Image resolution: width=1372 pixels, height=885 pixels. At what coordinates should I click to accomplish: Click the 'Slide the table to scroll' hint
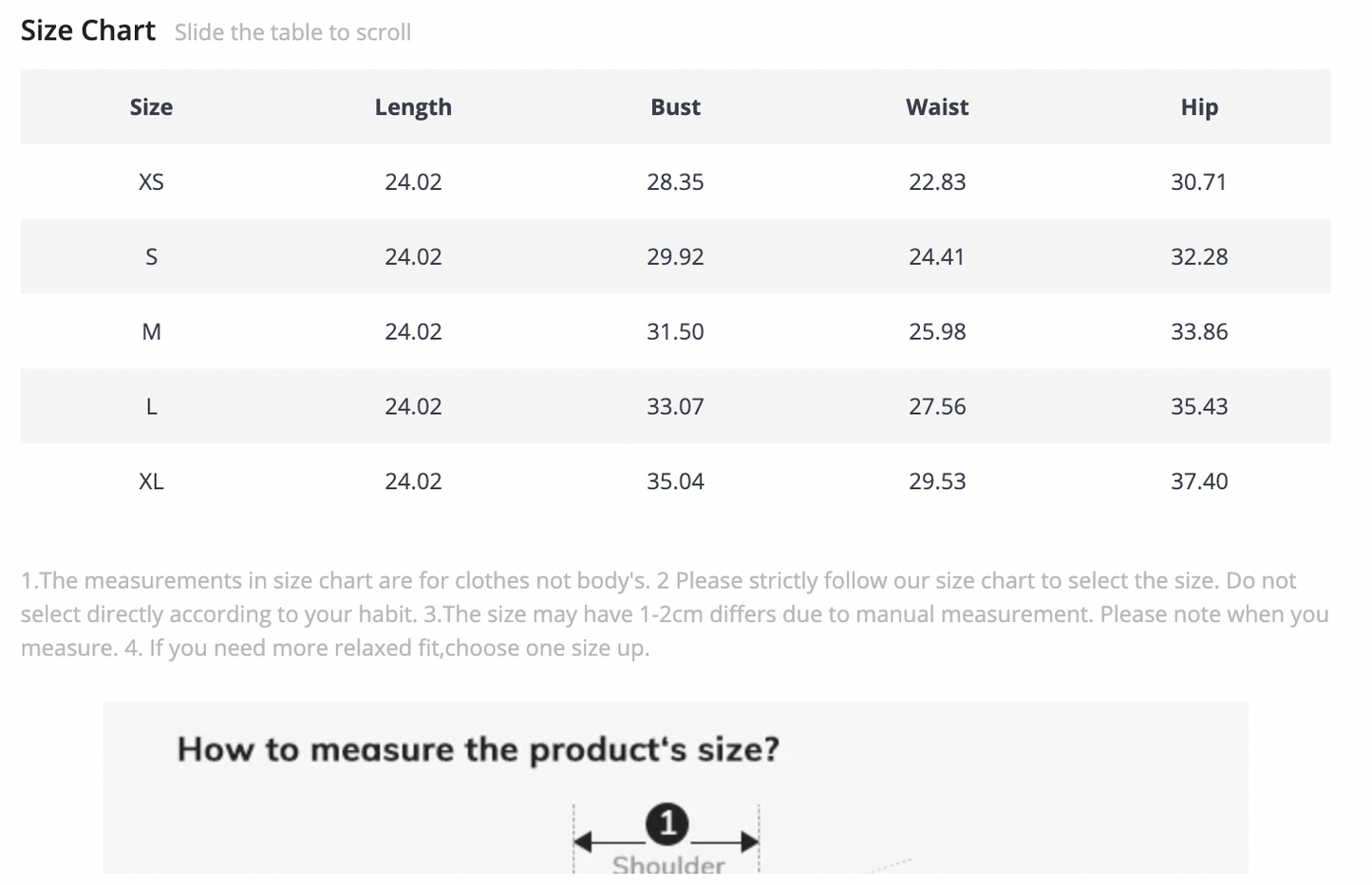click(292, 32)
